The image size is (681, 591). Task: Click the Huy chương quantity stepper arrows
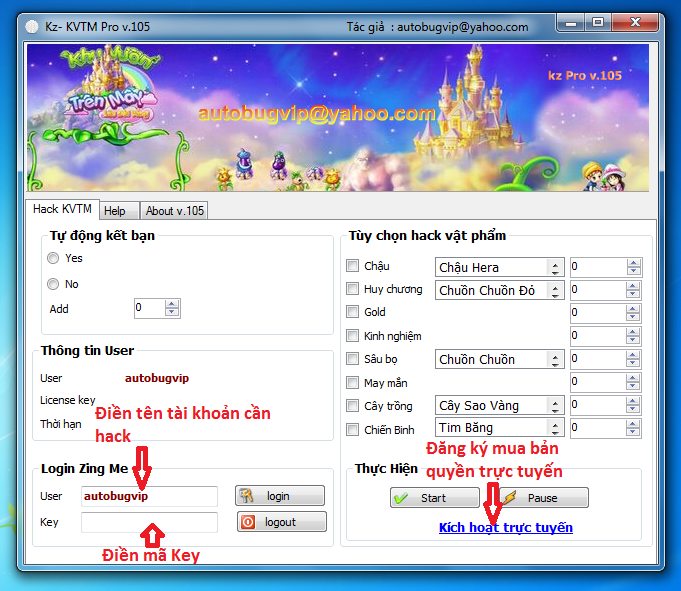click(633, 290)
